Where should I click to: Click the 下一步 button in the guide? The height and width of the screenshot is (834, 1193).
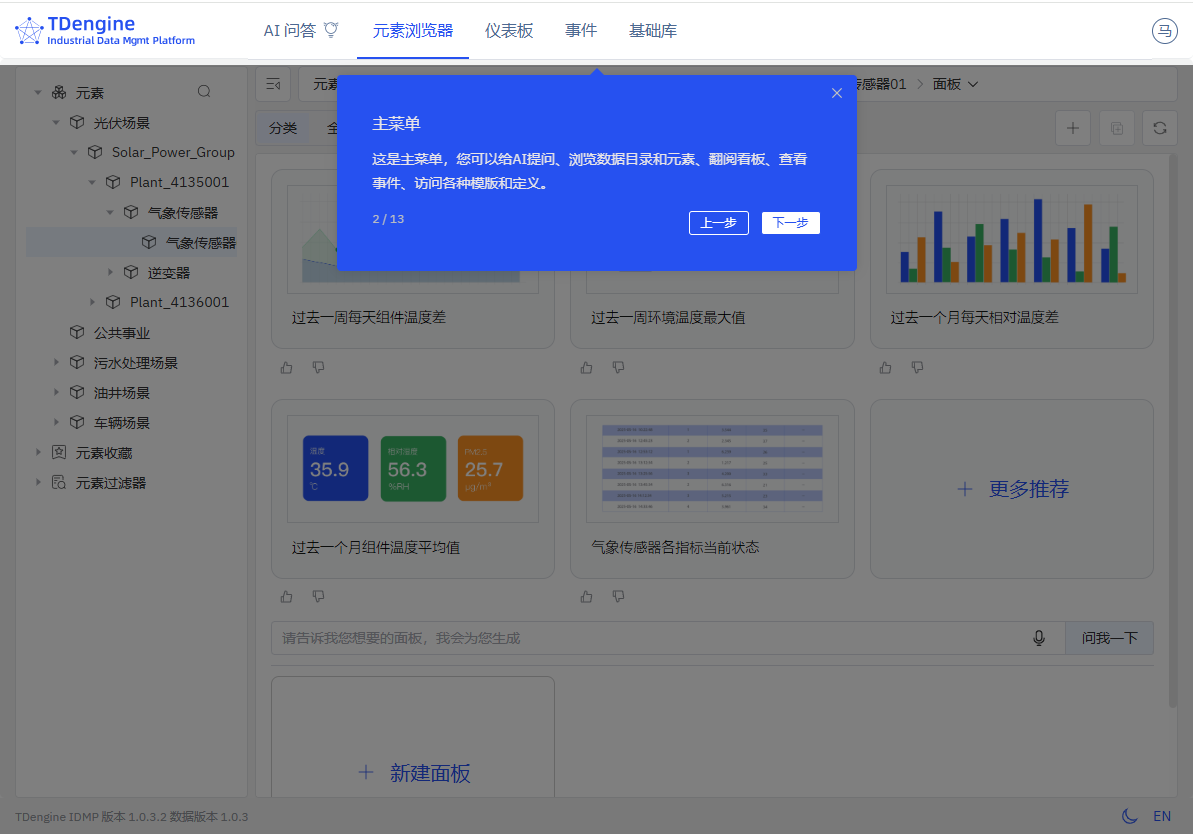(791, 223)
